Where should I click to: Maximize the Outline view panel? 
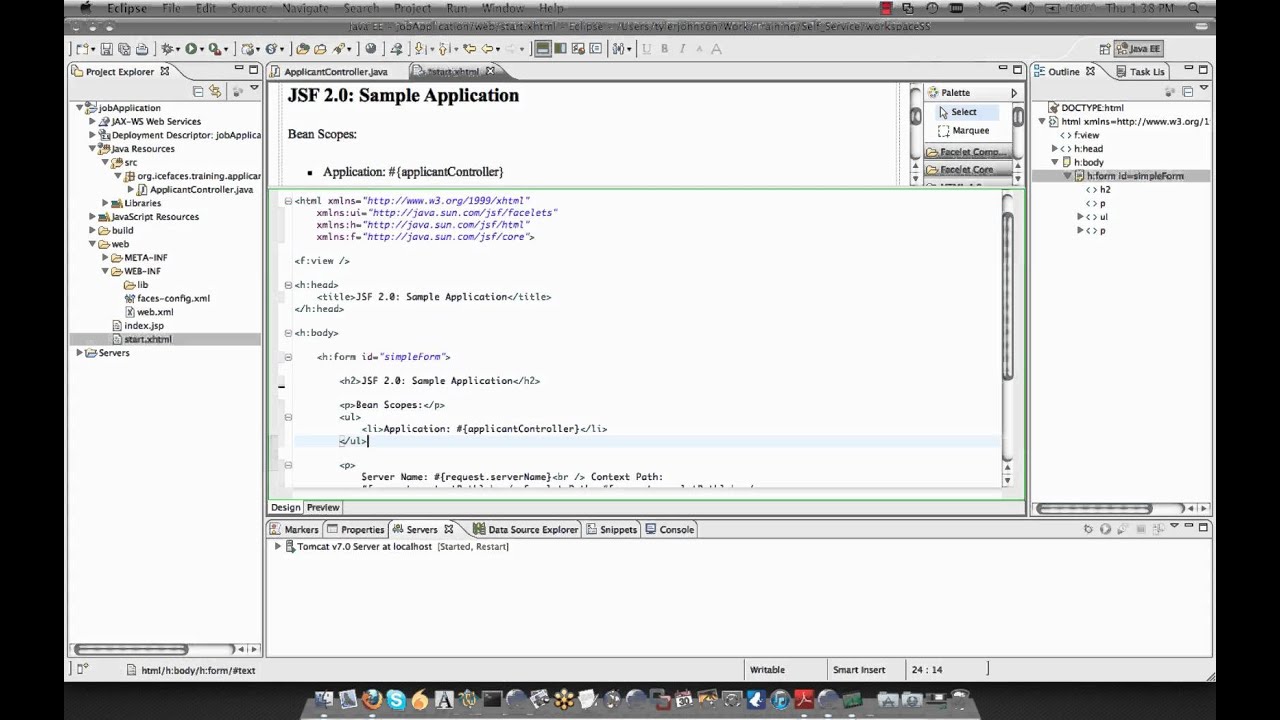(x=1204, y=69)
